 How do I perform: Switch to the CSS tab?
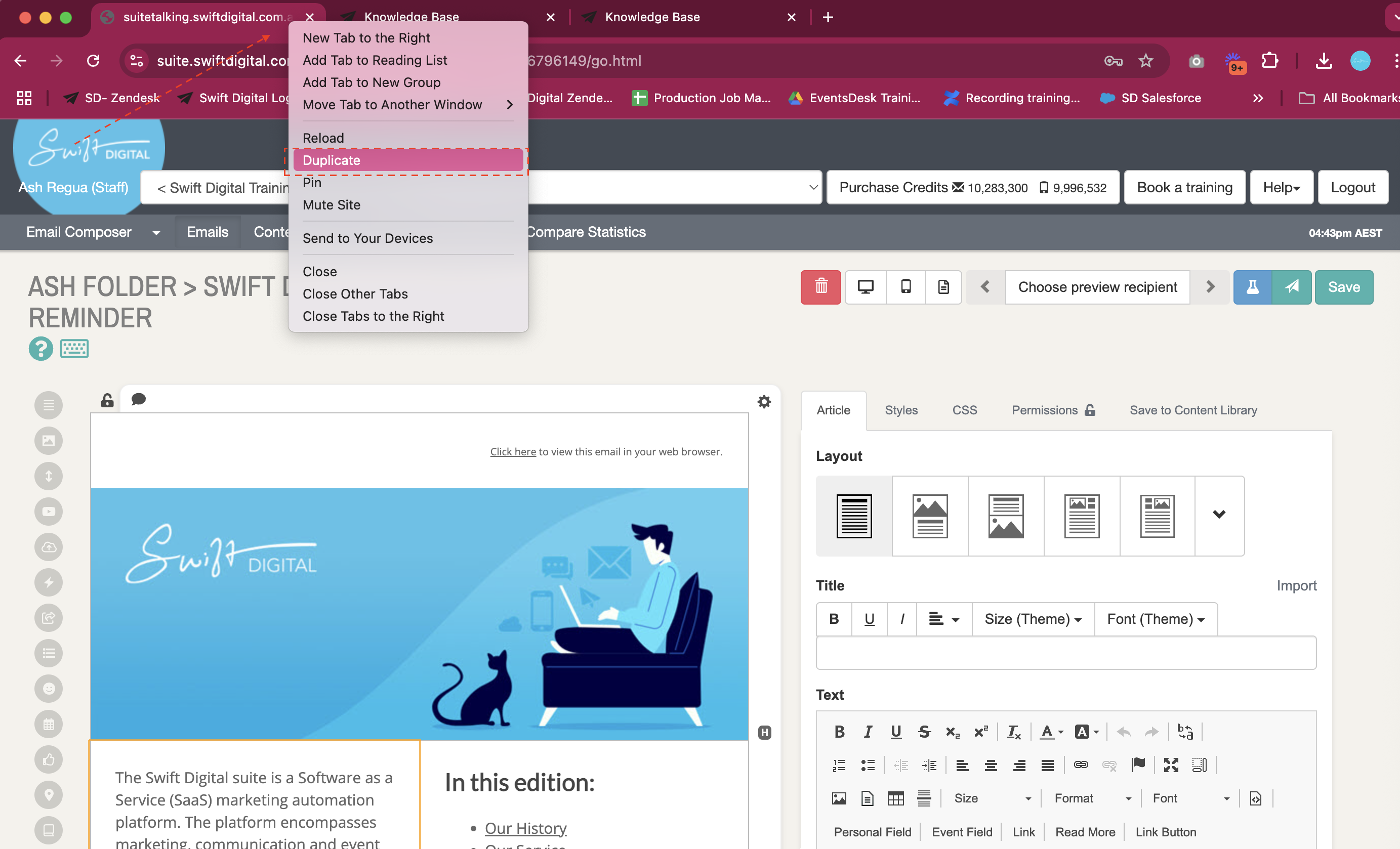(x=964, y=410)
